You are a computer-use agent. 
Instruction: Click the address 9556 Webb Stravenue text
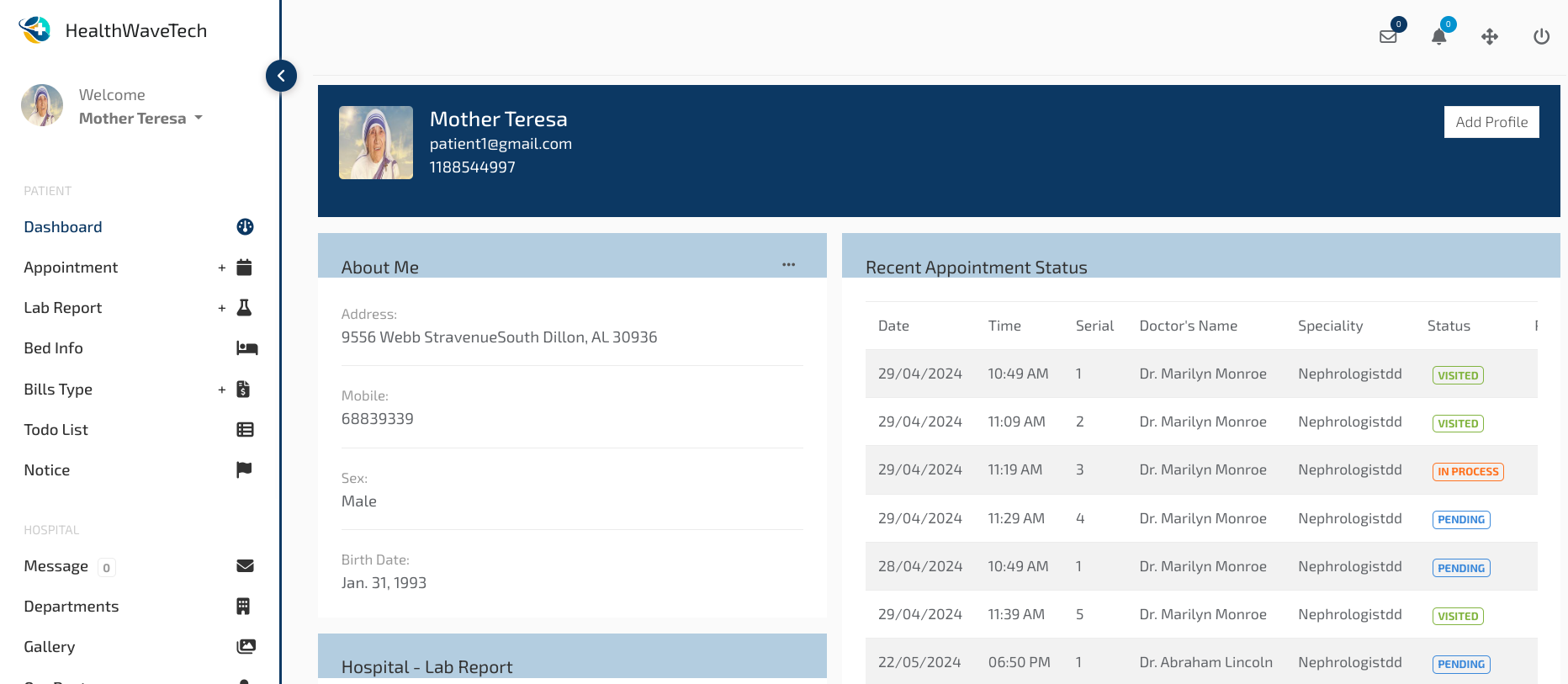coord(499,337)
